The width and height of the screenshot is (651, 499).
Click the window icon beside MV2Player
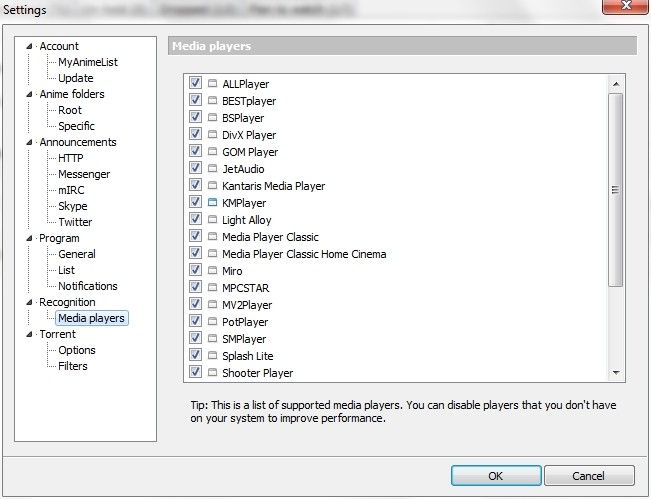[x=212, y=305]
